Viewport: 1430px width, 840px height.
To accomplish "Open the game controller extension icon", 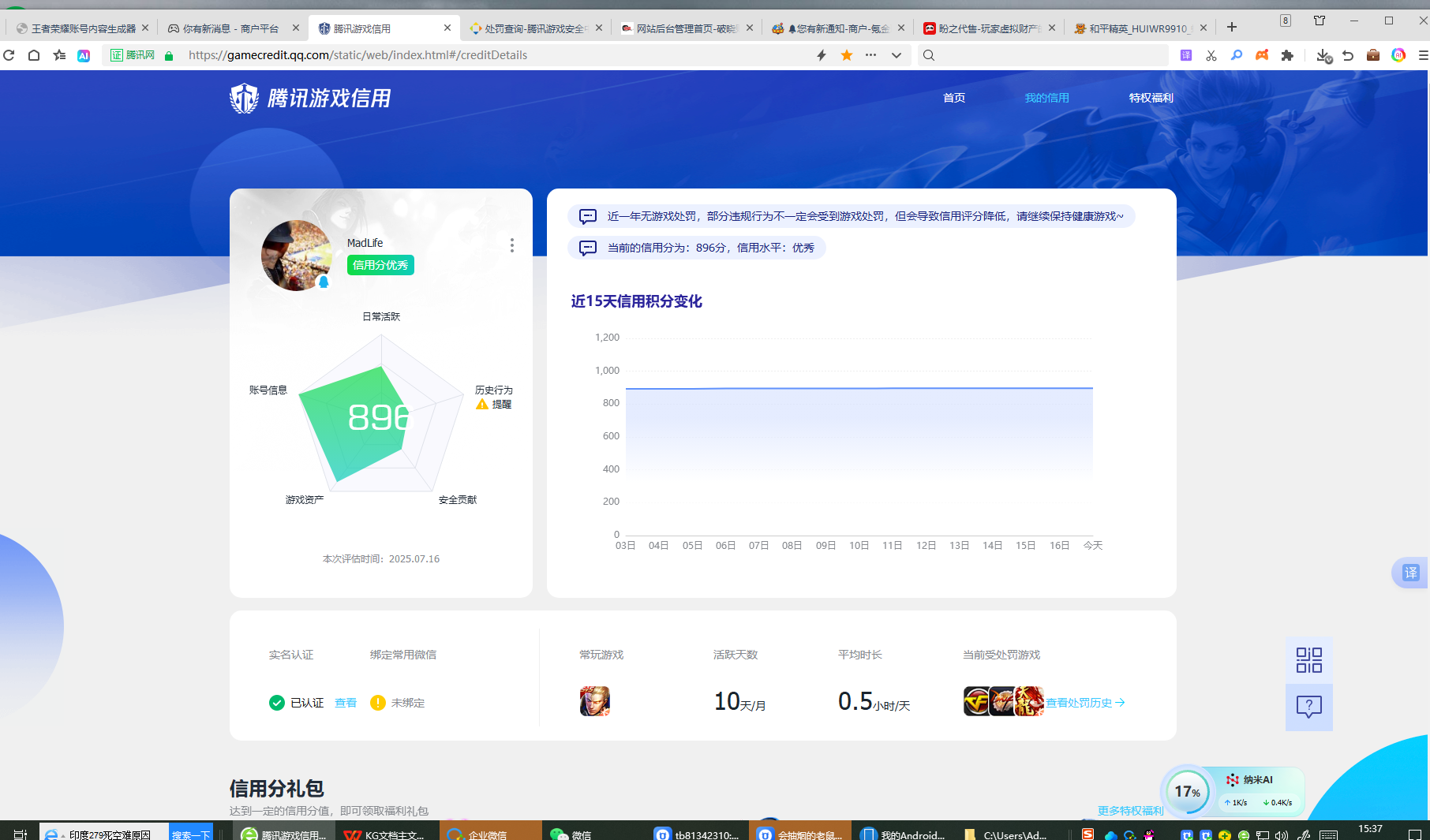I will 1262,55.
